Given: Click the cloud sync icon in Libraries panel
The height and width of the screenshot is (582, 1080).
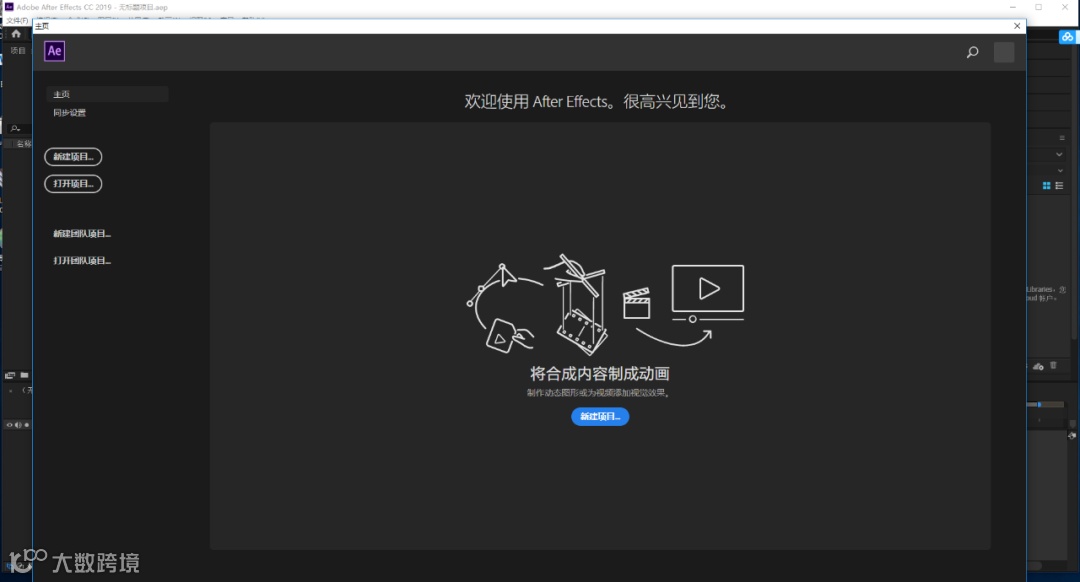Looking at the screenshot, I should click(1038, 366).
